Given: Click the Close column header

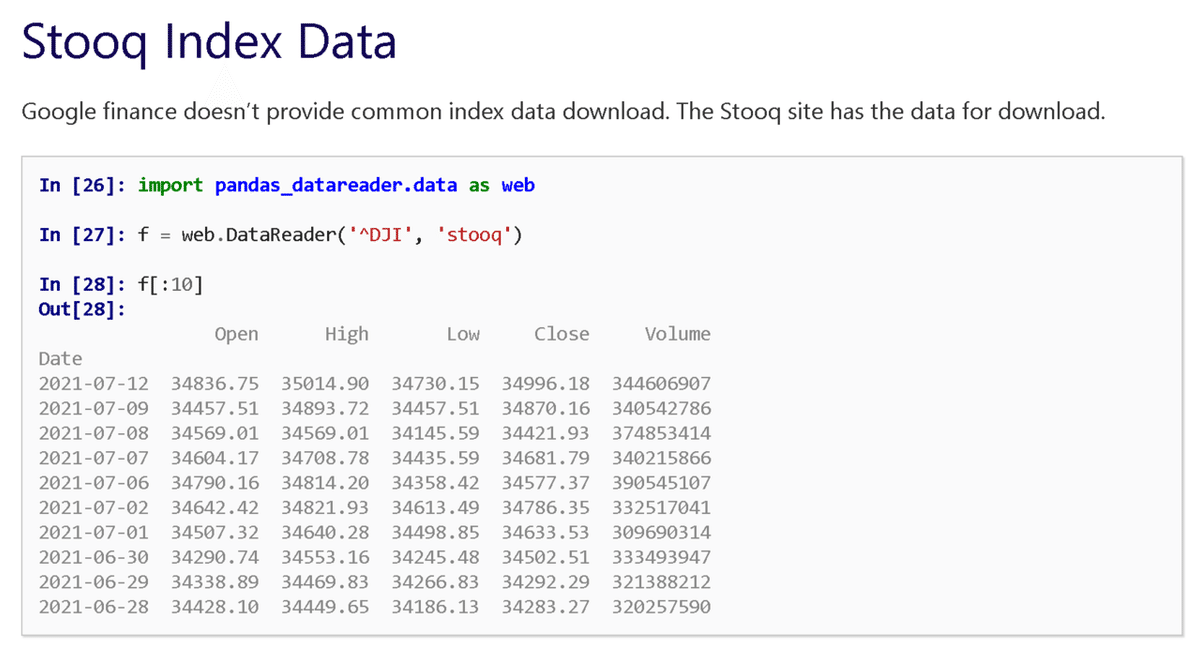Looking at the screenshot, I should [561, 334].
